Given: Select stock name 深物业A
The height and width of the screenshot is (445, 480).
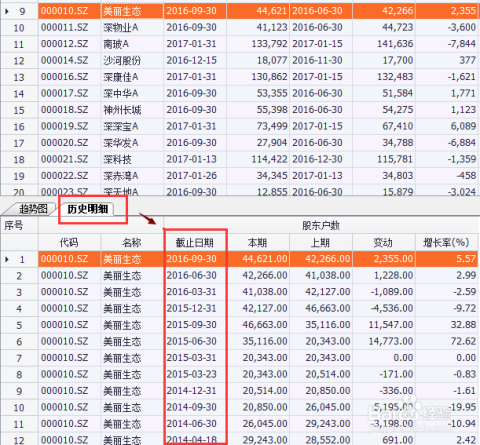Looking at the screenshot, I should point(121,28).
